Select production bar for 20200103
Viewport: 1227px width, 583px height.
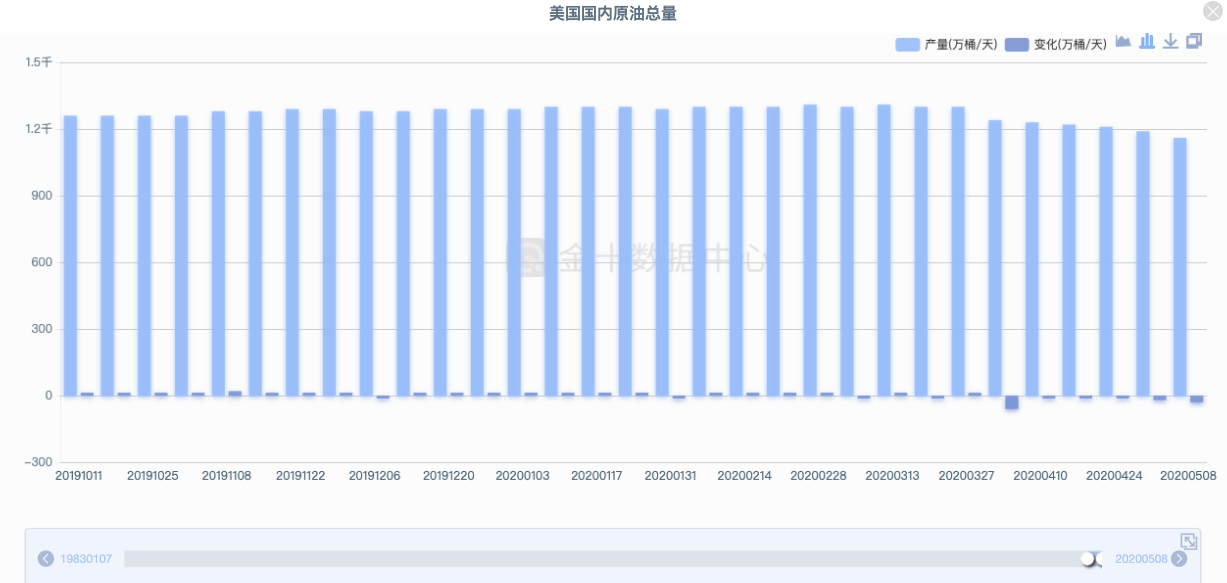pyautogui.click(x=514, y=253)
